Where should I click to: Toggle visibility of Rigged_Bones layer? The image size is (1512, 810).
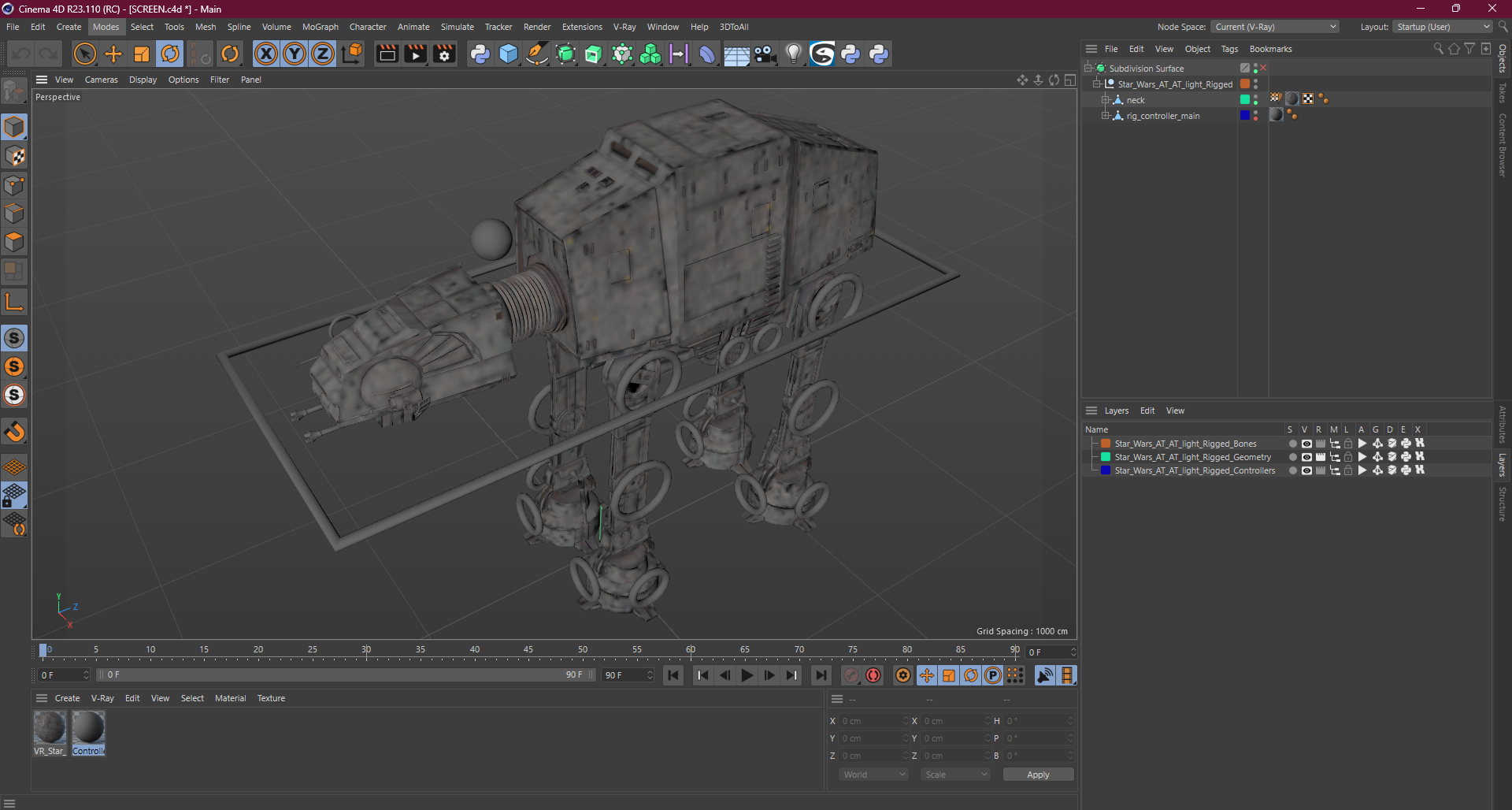point(1306,444)
